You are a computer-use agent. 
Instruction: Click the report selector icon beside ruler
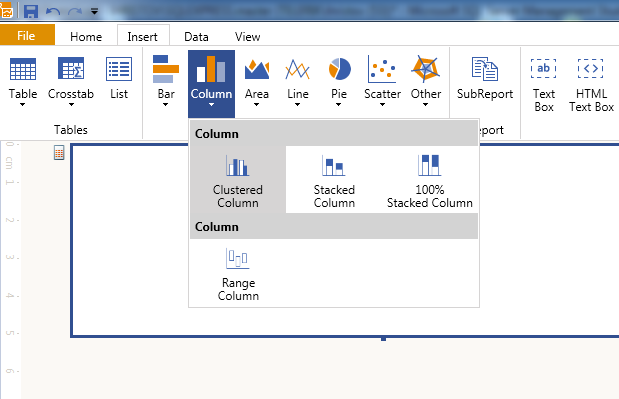[x=59, y=152]
